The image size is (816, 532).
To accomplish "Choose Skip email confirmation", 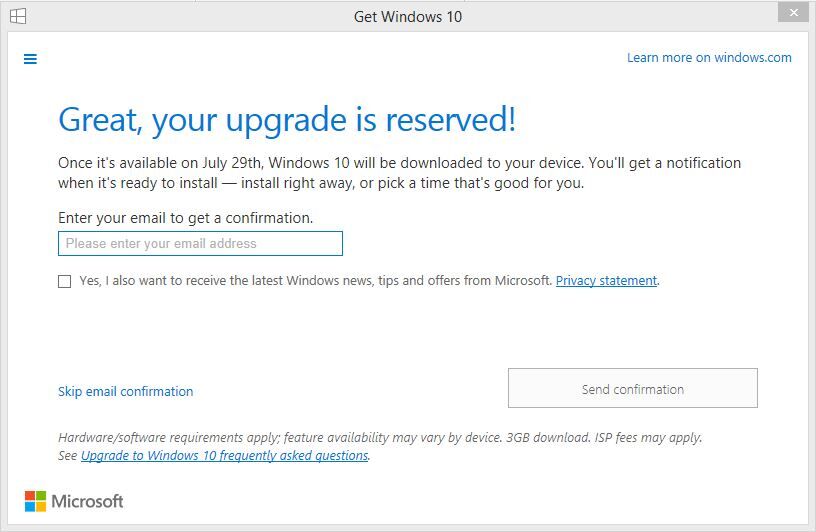I will pyautogui.click(x=126, y=392).
